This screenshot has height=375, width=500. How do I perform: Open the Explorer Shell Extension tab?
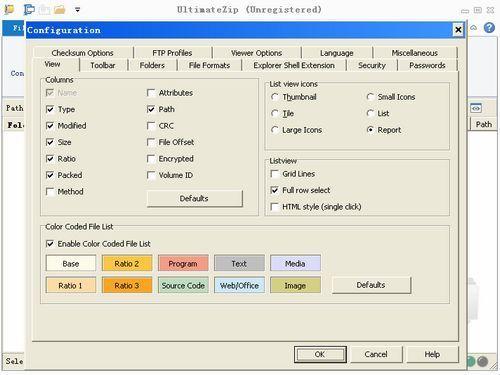coord(294,65)
